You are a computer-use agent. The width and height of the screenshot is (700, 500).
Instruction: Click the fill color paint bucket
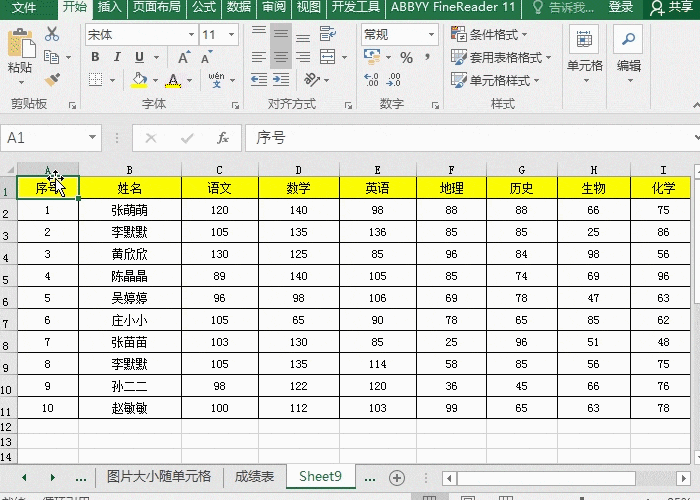click(x=139, y=80)
